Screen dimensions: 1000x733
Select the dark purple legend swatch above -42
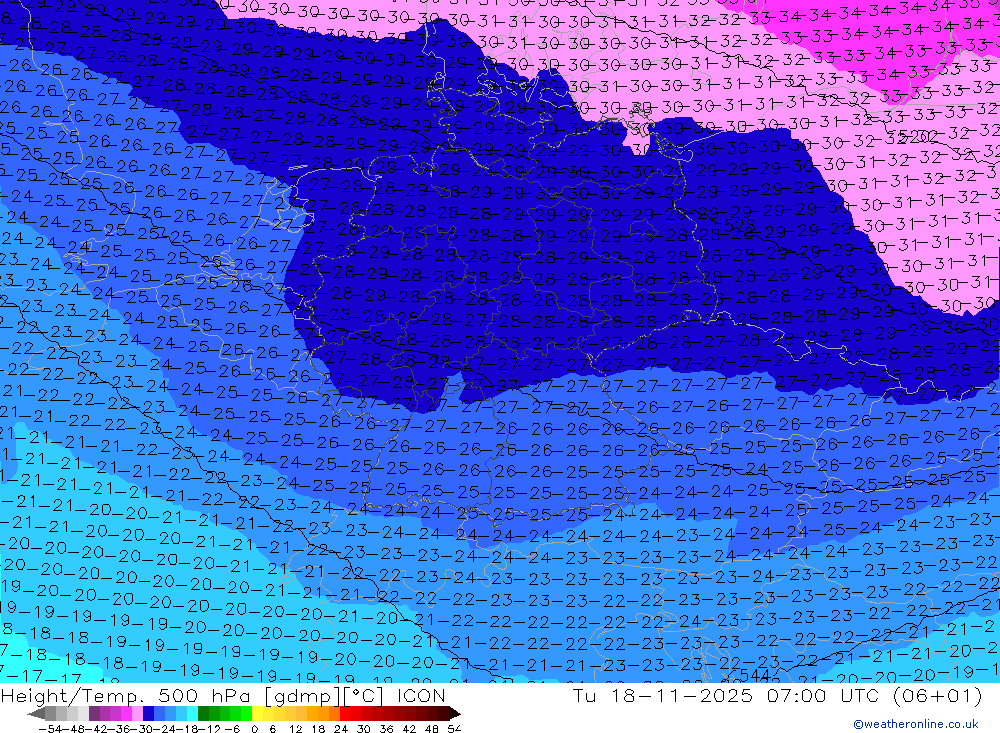tap(94, 714)
